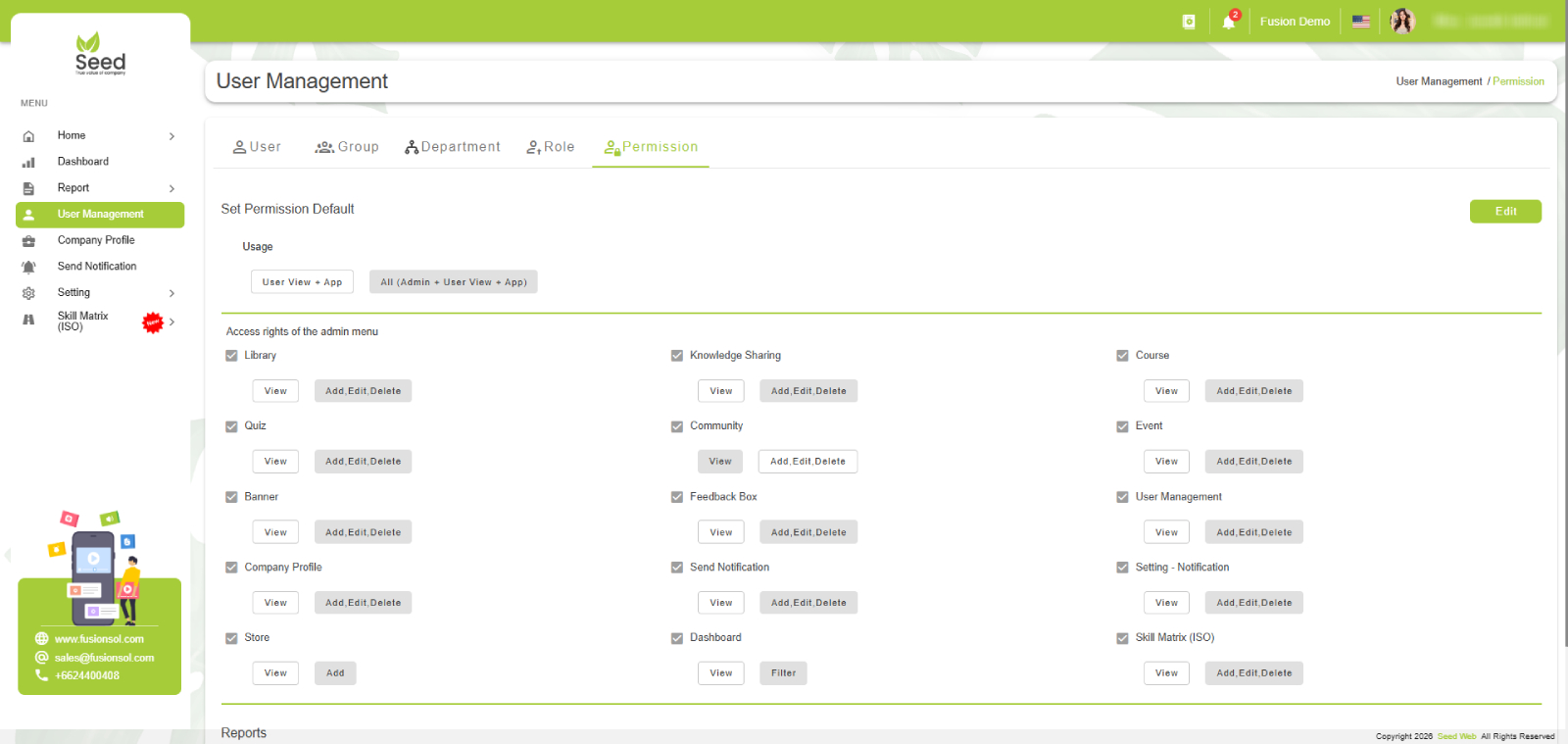Screen dimensions: 1568x744
Task: Click the Skill Matrix sidebar icon
Action: (x=28, y=320)
